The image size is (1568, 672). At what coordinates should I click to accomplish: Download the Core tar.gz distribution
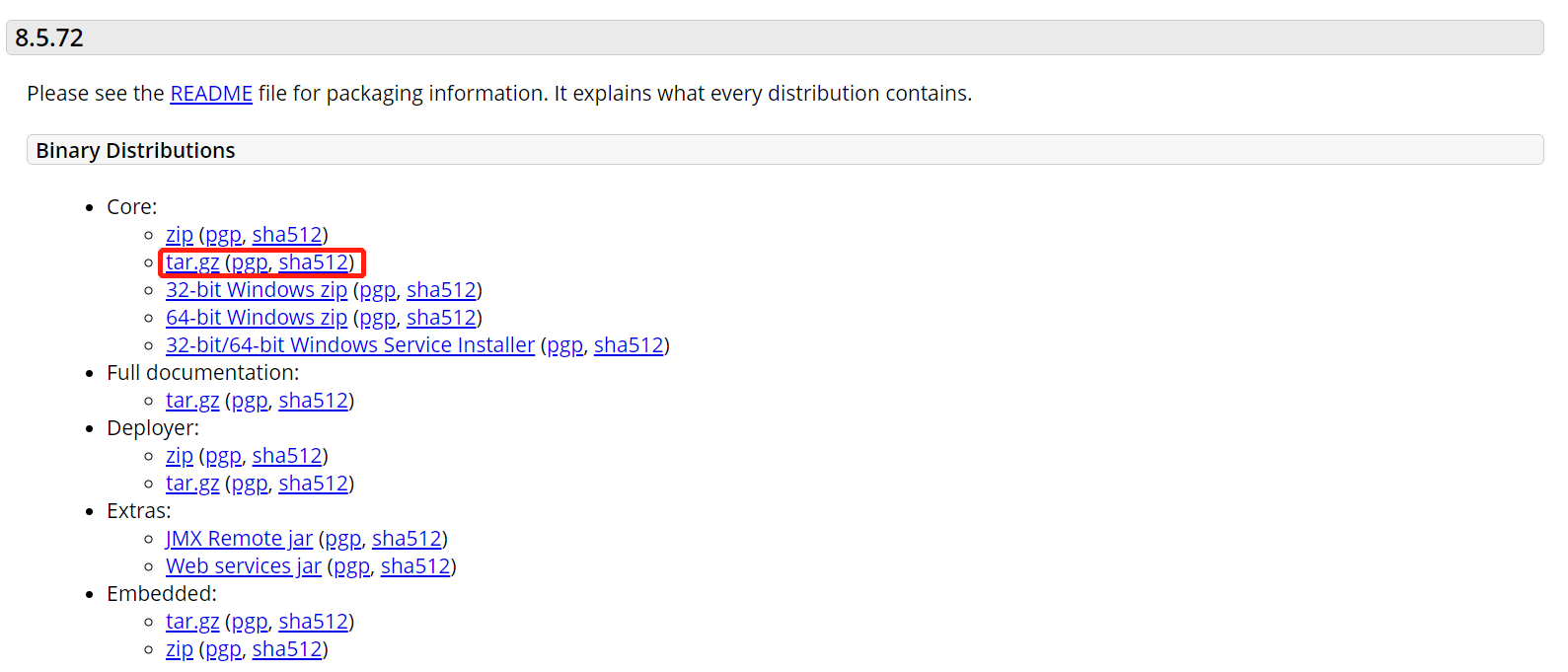click(x=192, y=262)
